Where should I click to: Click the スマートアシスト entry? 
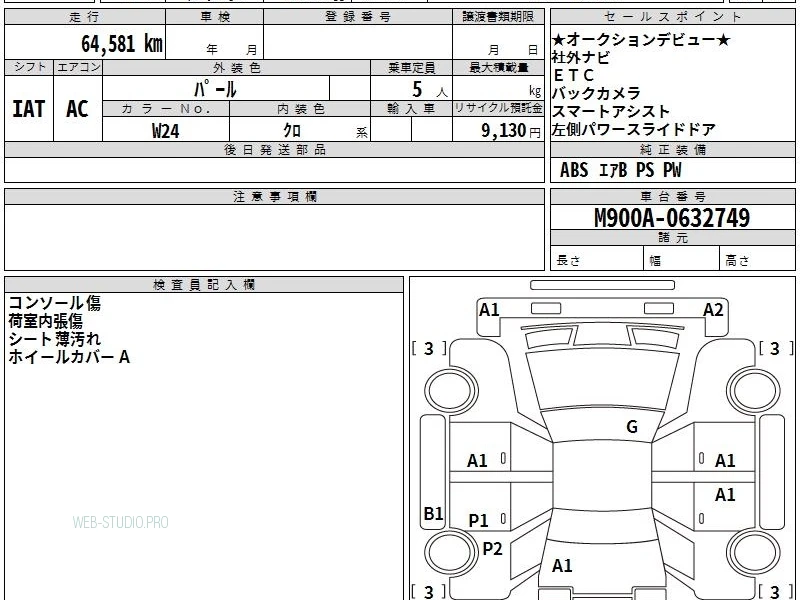click(611, 111)
